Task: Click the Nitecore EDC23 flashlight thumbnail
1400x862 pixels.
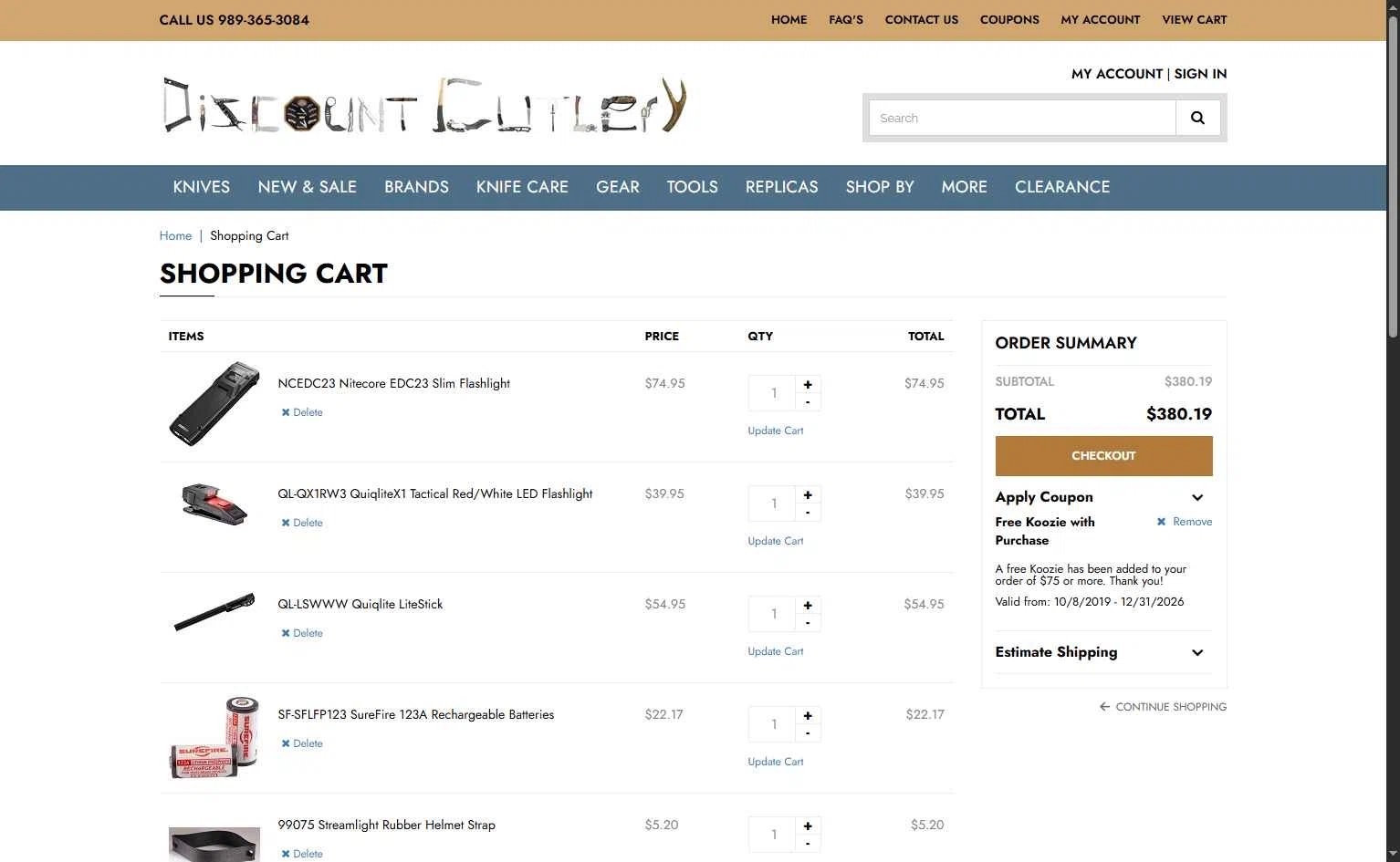Action: (x=214, y=403)
